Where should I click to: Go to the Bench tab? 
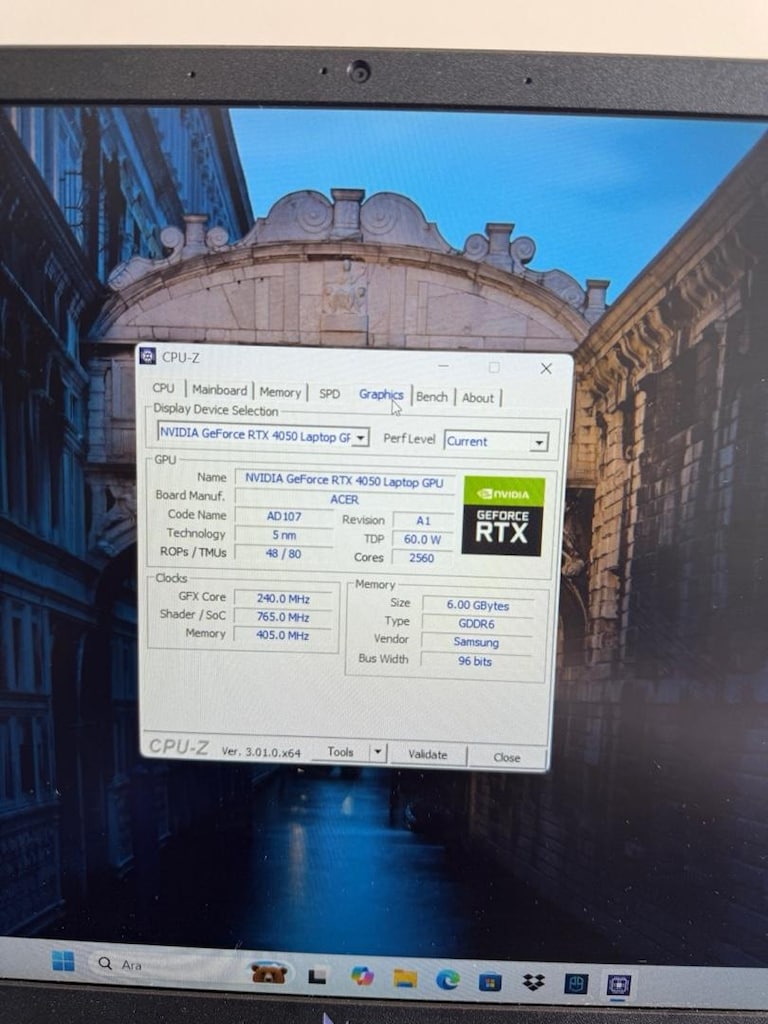(x=432, y=396)
